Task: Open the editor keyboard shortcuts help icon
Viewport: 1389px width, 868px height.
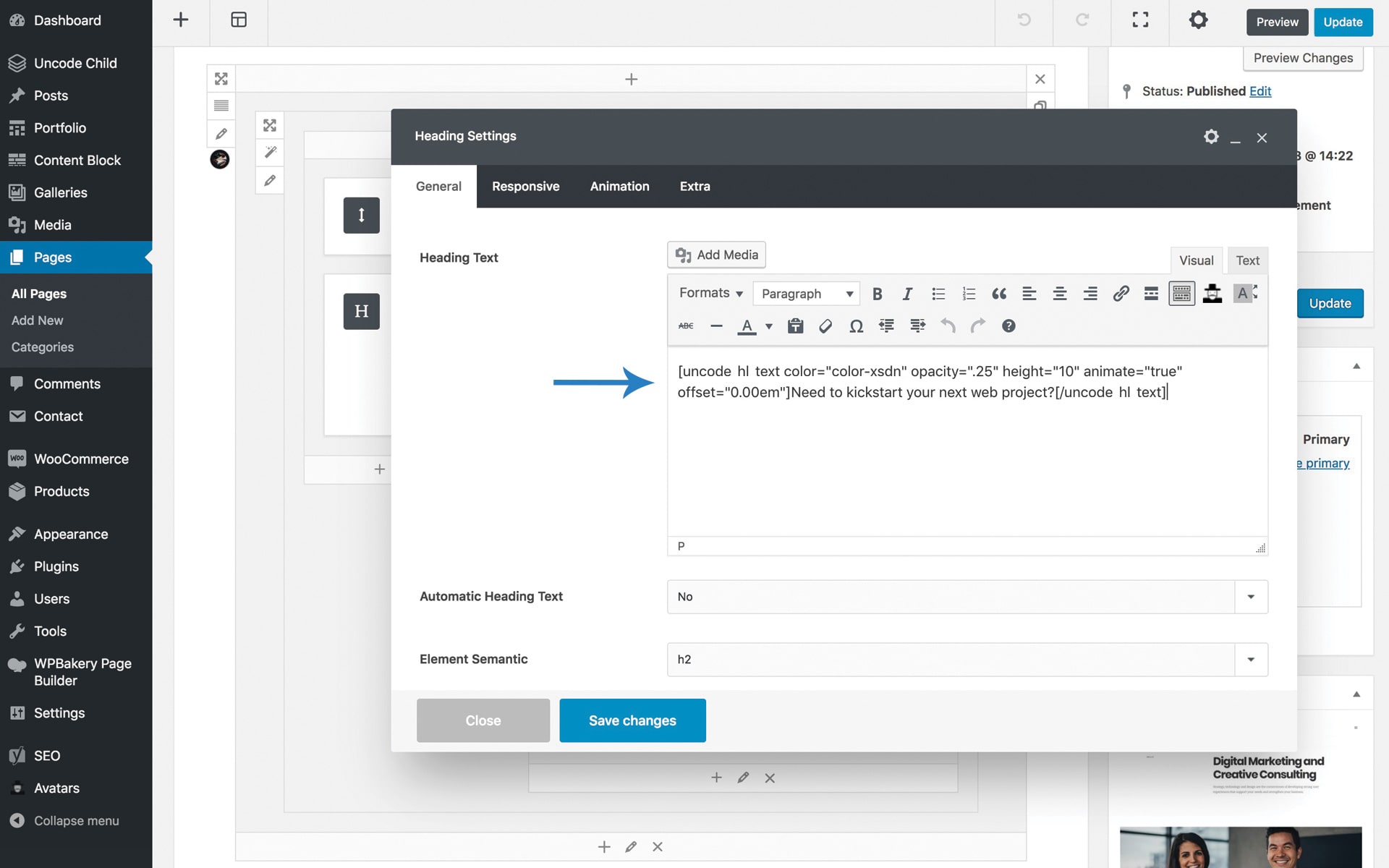Action: 1008,326
